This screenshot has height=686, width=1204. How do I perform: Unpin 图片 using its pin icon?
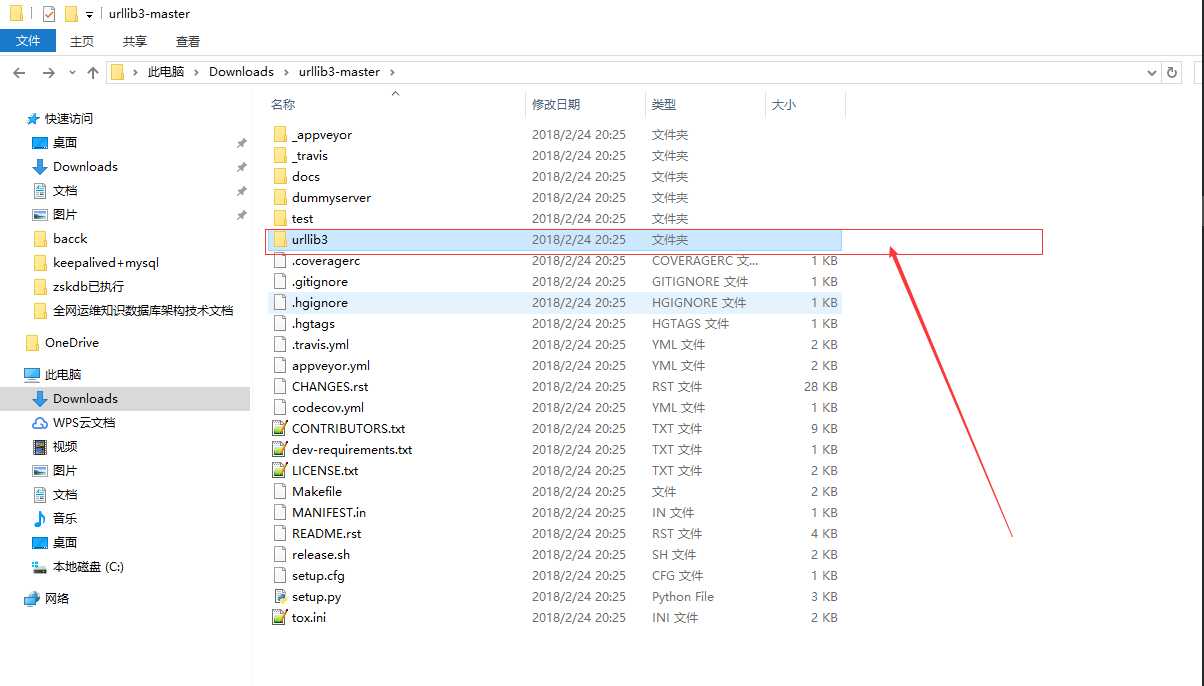coord(241,214)
